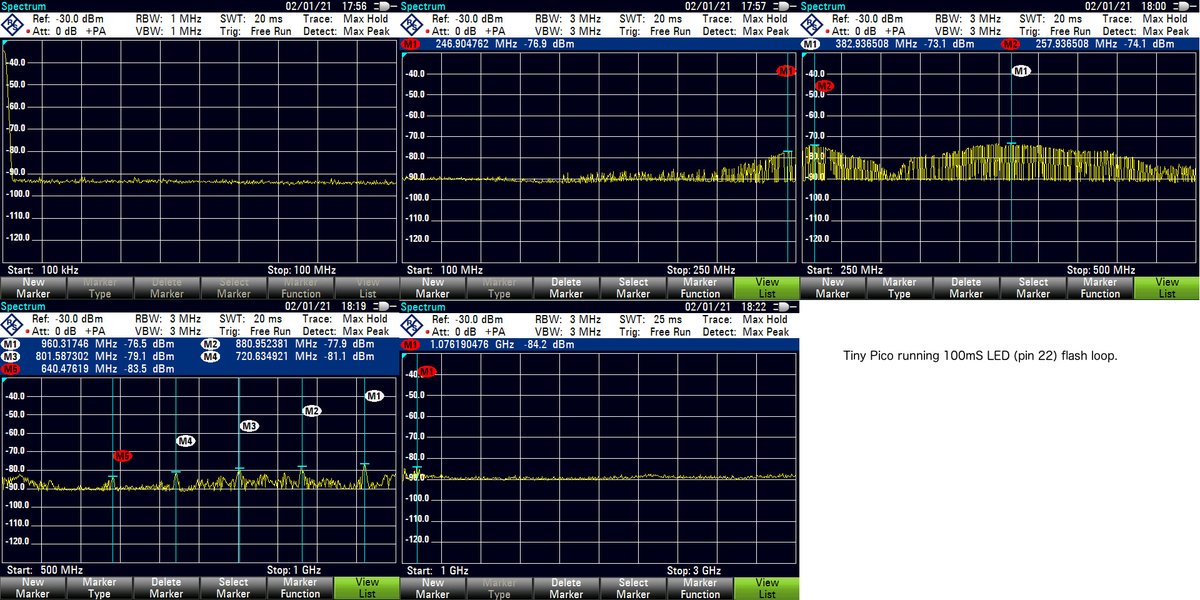Select the red M2 badge beside 257.936508 MHz
Screen dimensions: 1200x600
coord(1011,45)
